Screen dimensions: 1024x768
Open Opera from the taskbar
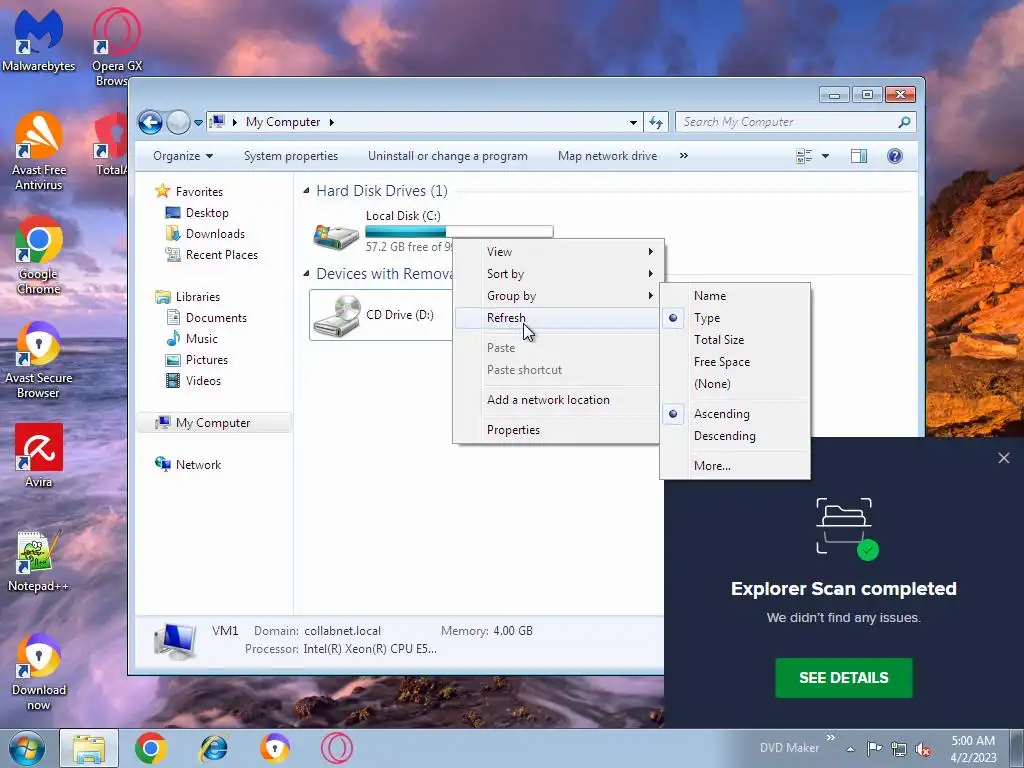(337, 748)
